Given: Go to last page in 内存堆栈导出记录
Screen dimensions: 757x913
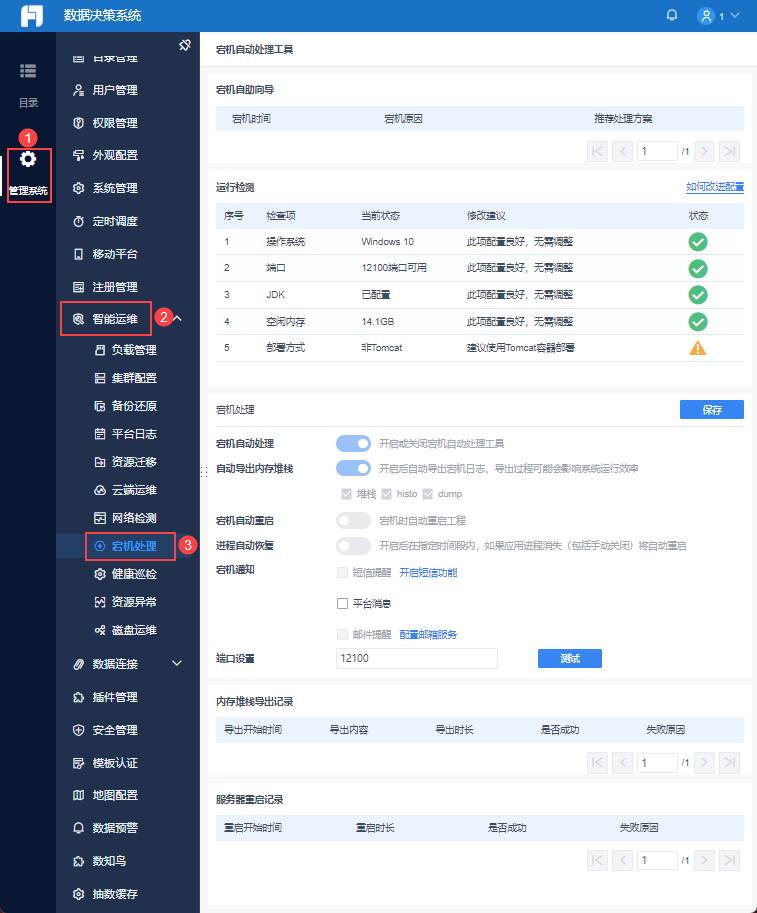Looking at the screenshot, I should pos(729,762).
